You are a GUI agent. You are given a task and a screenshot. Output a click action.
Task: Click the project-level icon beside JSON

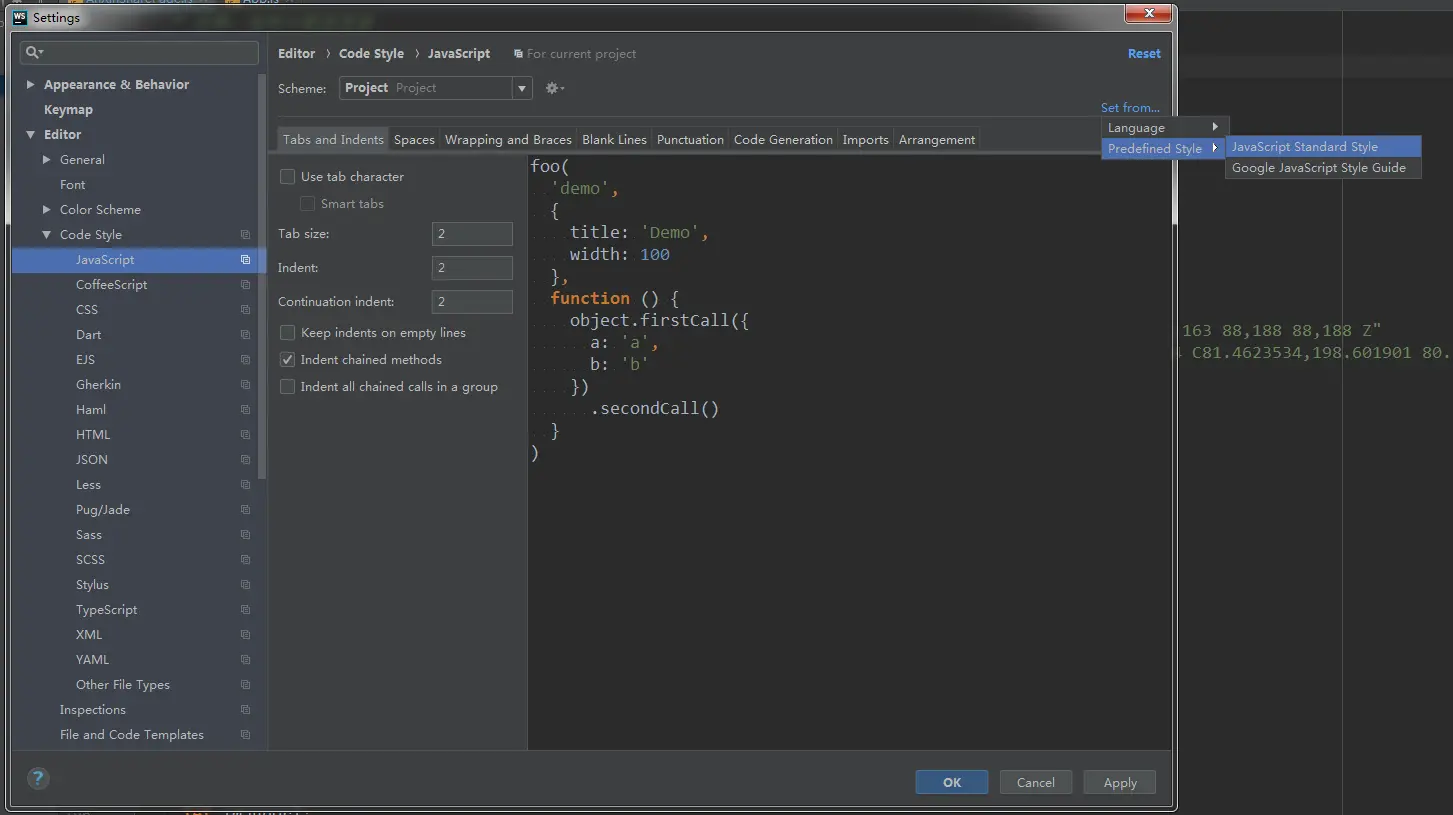tap(245, 460)
